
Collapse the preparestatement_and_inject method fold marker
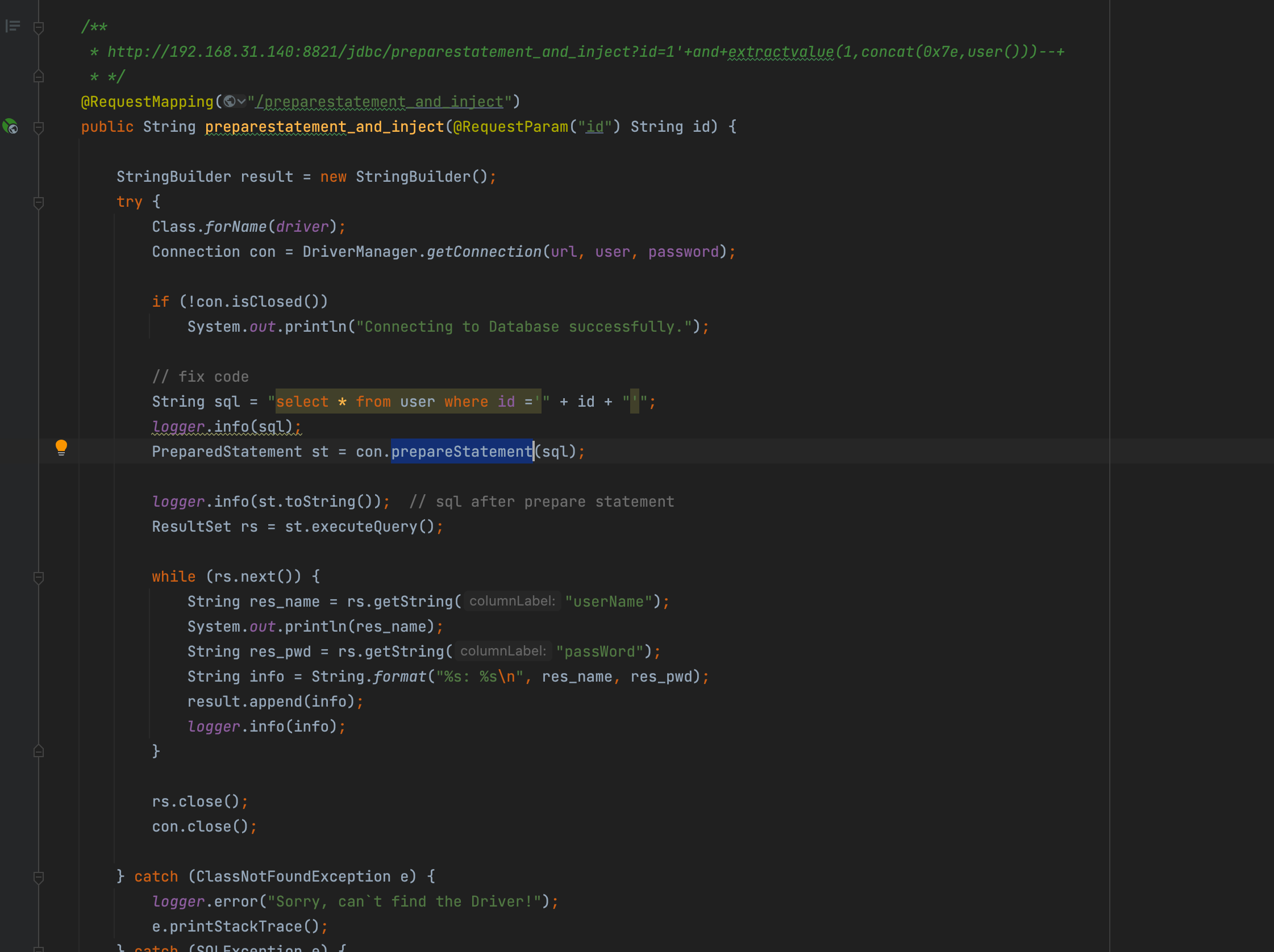pyautogui.click(x=39, y=127)
